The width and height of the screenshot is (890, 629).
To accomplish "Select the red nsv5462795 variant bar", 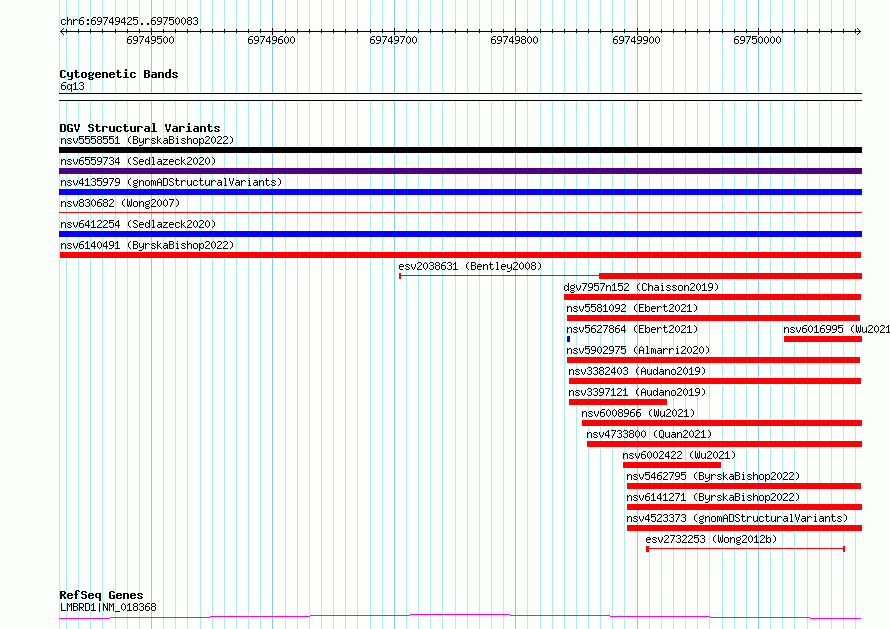I will (x=744, y=486).
